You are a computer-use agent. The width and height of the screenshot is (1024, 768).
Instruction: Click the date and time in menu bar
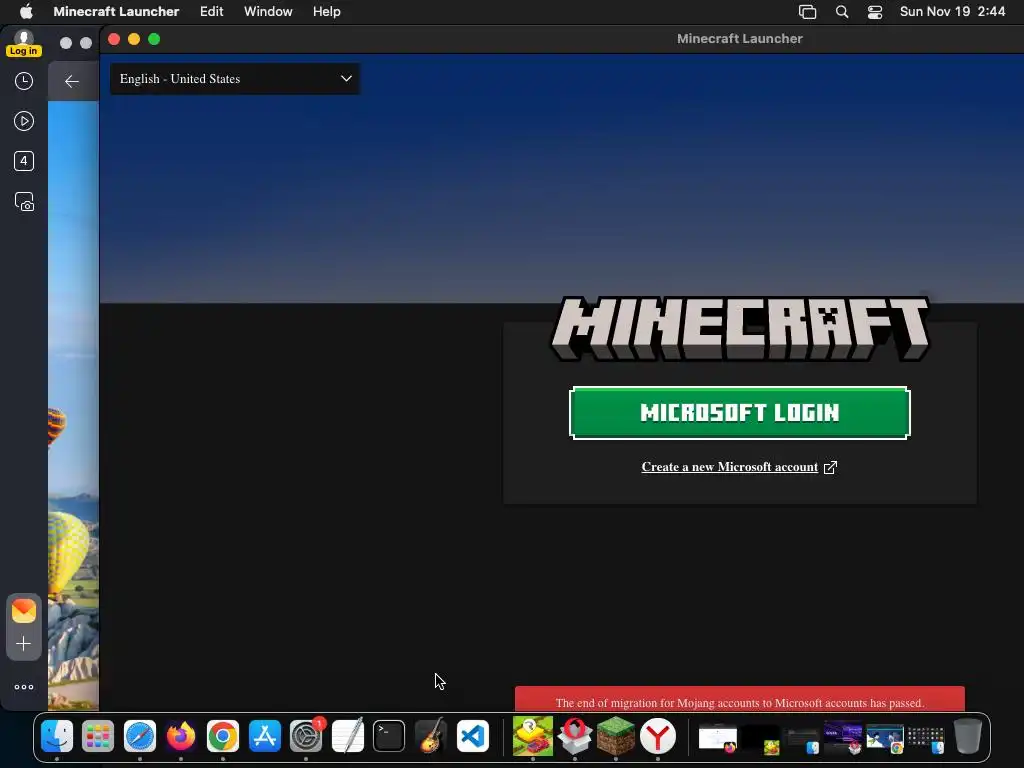[952, 11]
